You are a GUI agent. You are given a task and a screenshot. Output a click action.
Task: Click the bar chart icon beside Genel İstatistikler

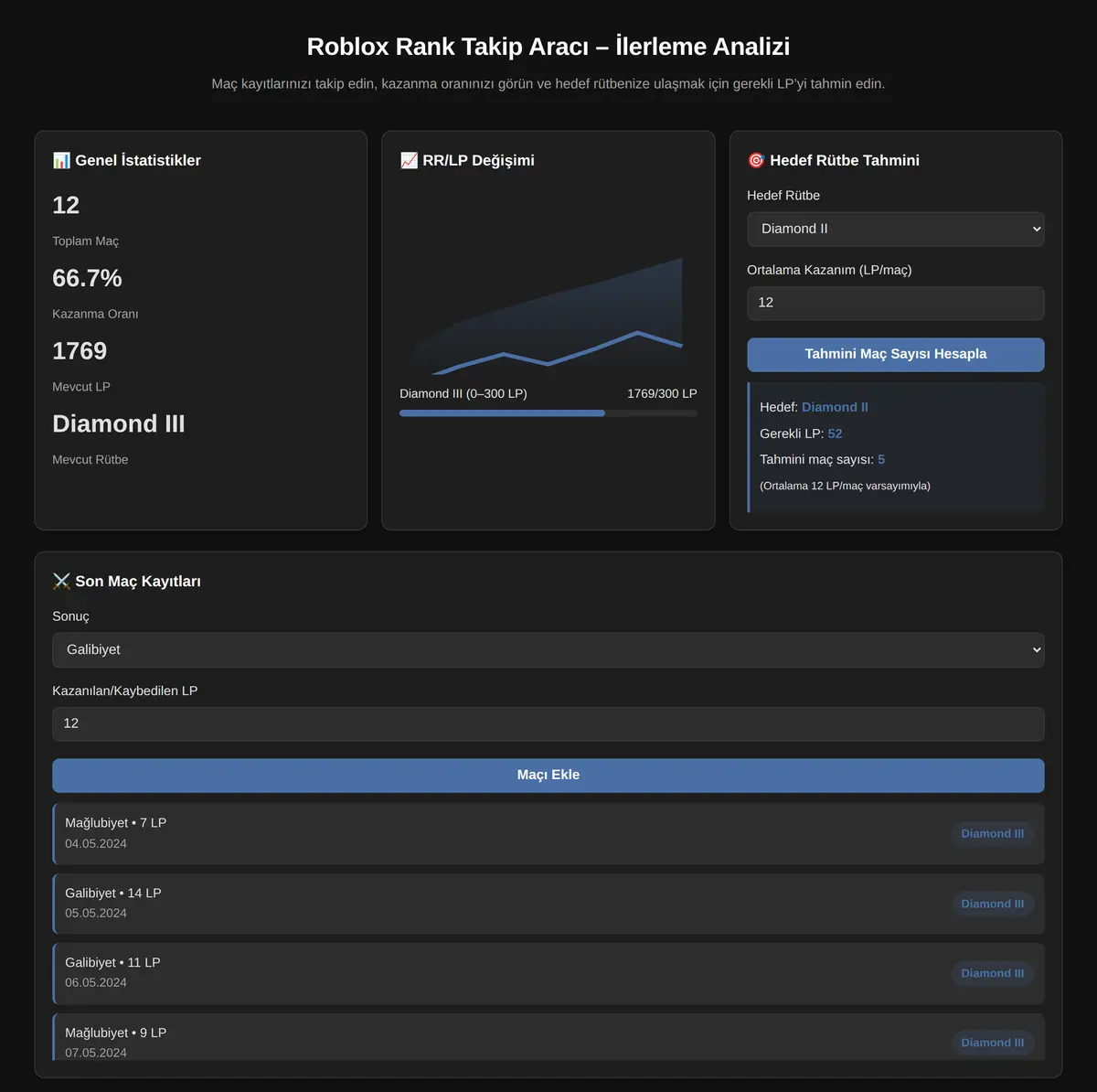(x=61, y=160)
